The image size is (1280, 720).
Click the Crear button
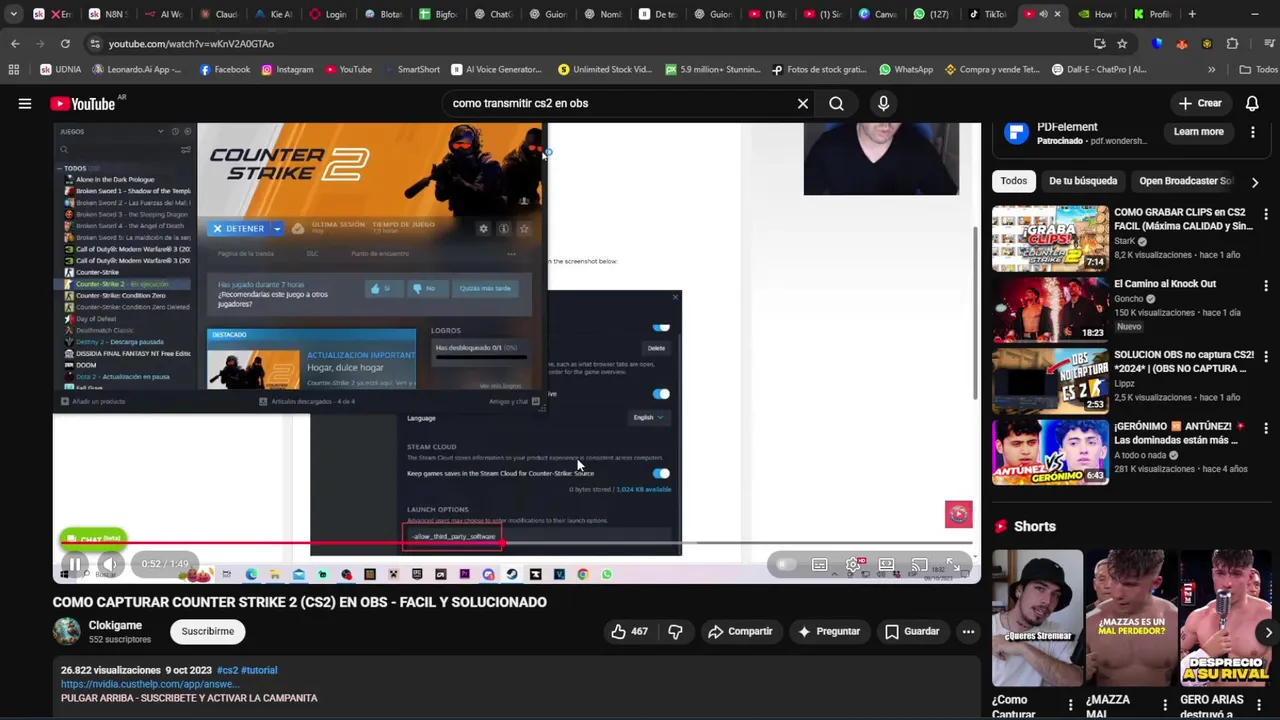1200,103
